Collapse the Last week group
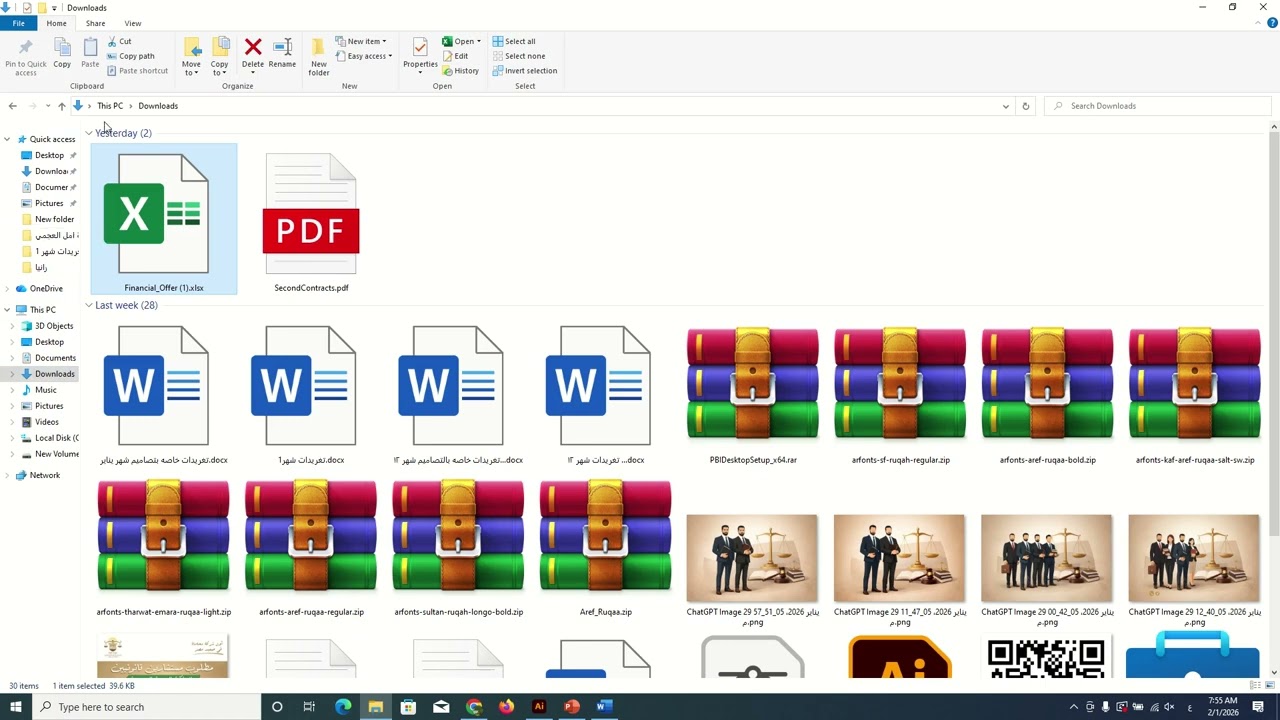 [88, 305]
